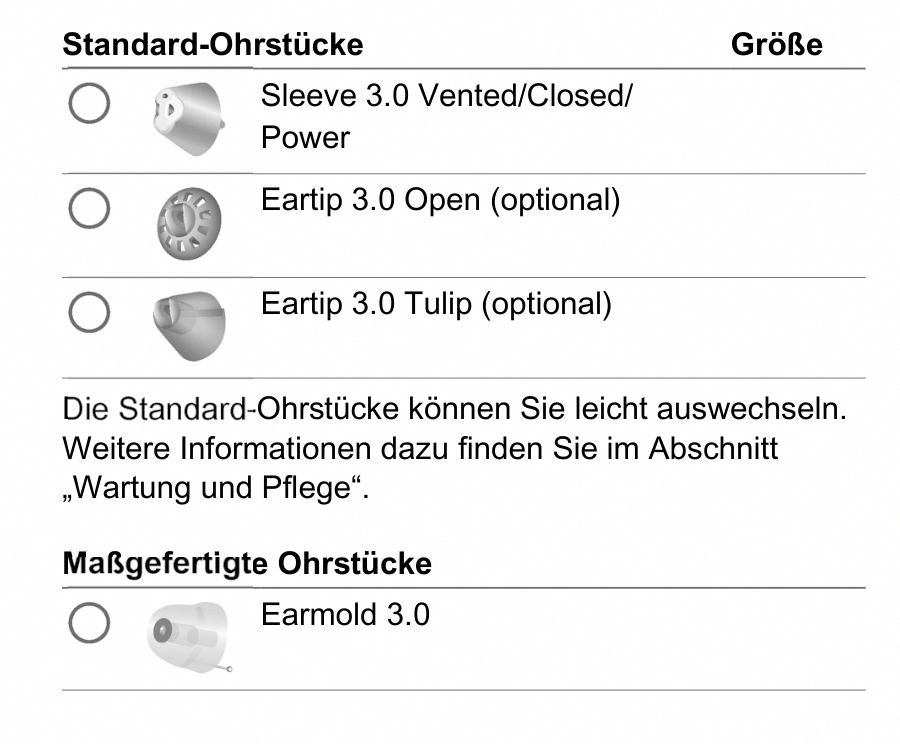Click the "Eartip 3.0 Open (optional)" label
This screenshot has width=900, height=744.
click(440, 200)
